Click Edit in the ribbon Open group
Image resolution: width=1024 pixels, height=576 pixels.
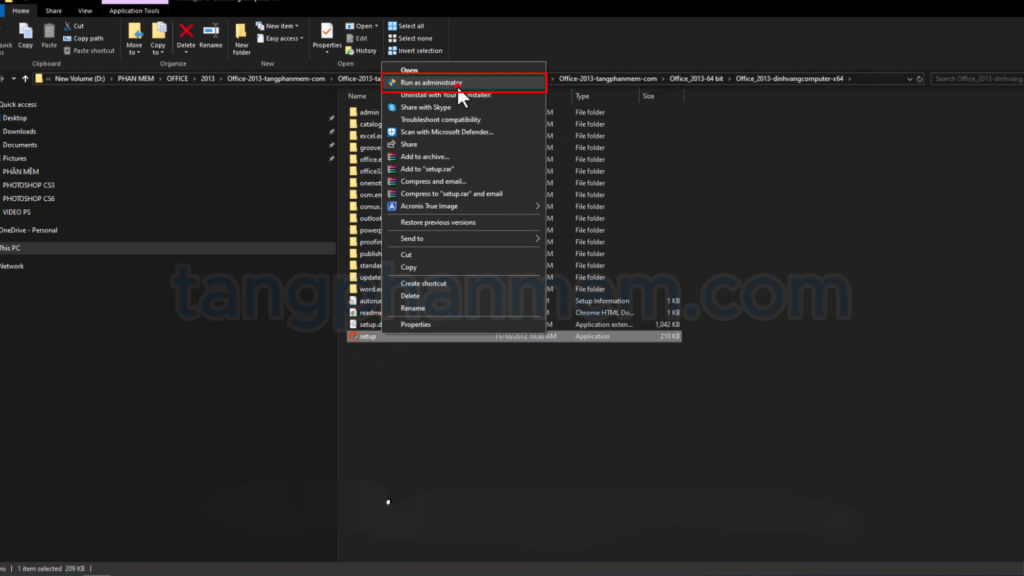tap(357, 39)
